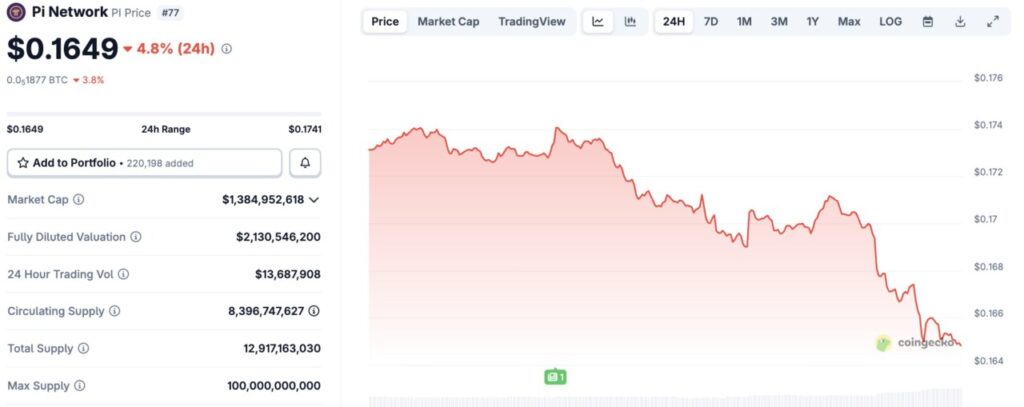1024x407 pixels.
Task: Select the 24H time range
Action: (674, 22)
